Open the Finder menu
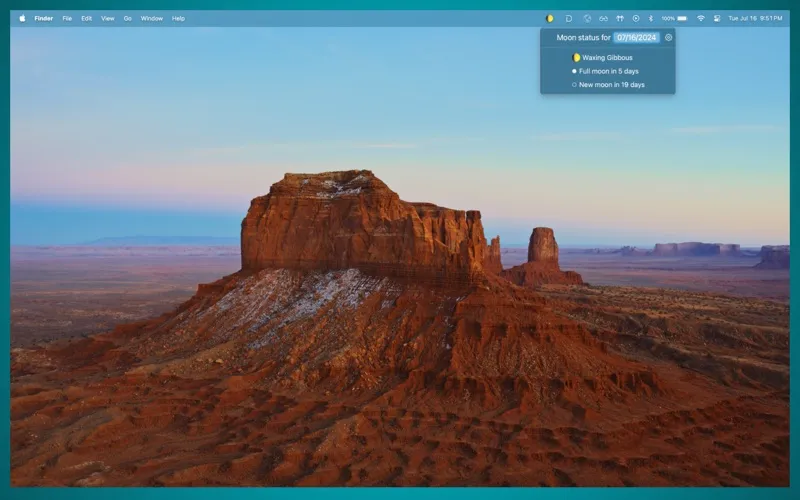 coord(43,18)
